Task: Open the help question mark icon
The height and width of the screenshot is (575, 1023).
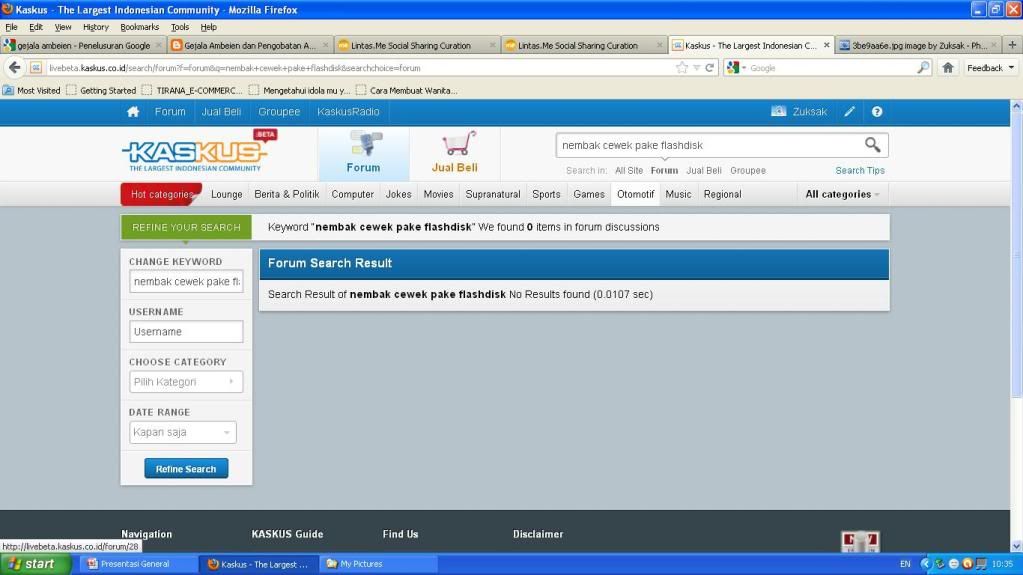Action: coord(877,112)
